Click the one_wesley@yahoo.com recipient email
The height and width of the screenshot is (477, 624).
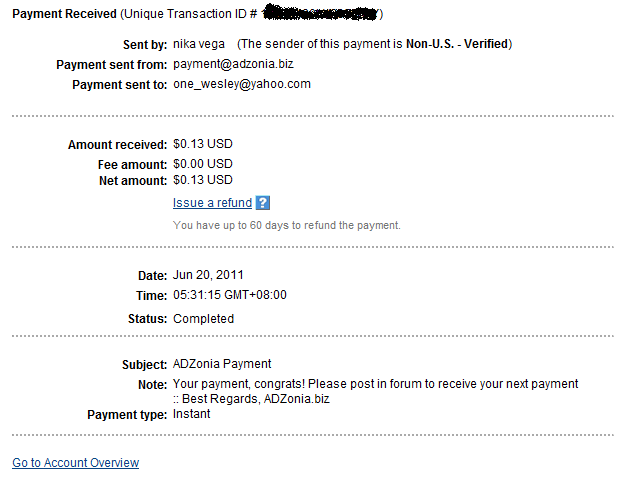242,84
